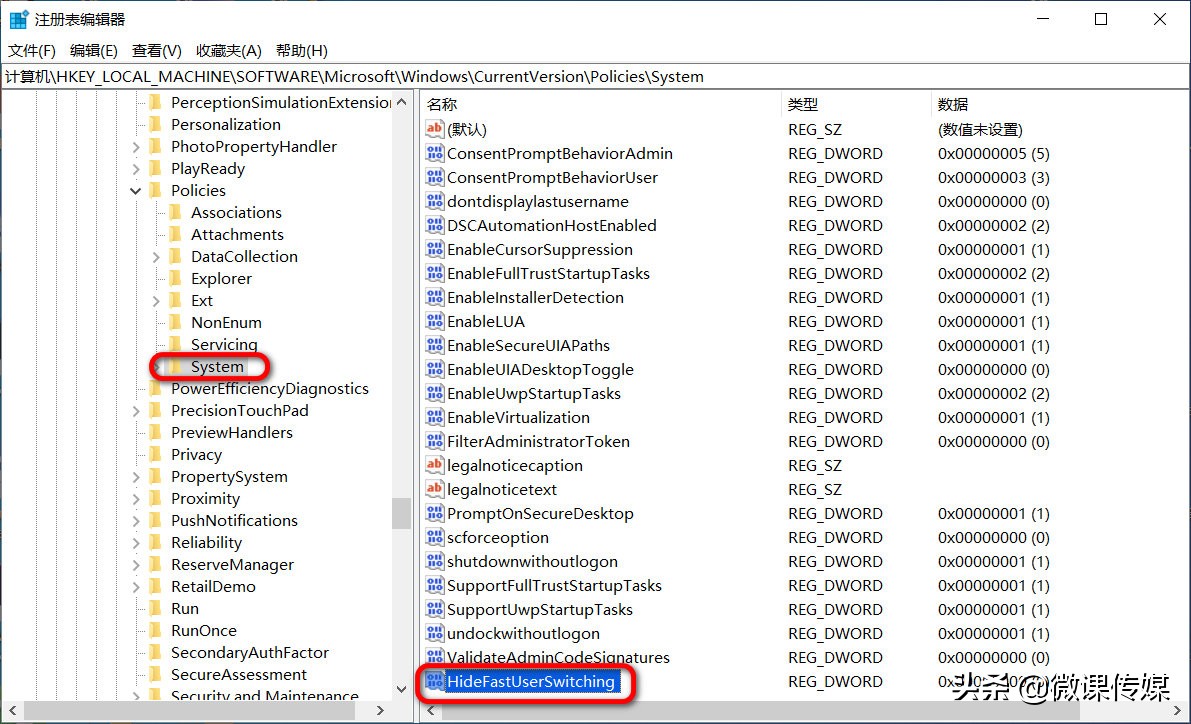This screenshot has height=724, width=1191.
Task: Click the DWORD icon beside EnableLUA
Action: 434,321
